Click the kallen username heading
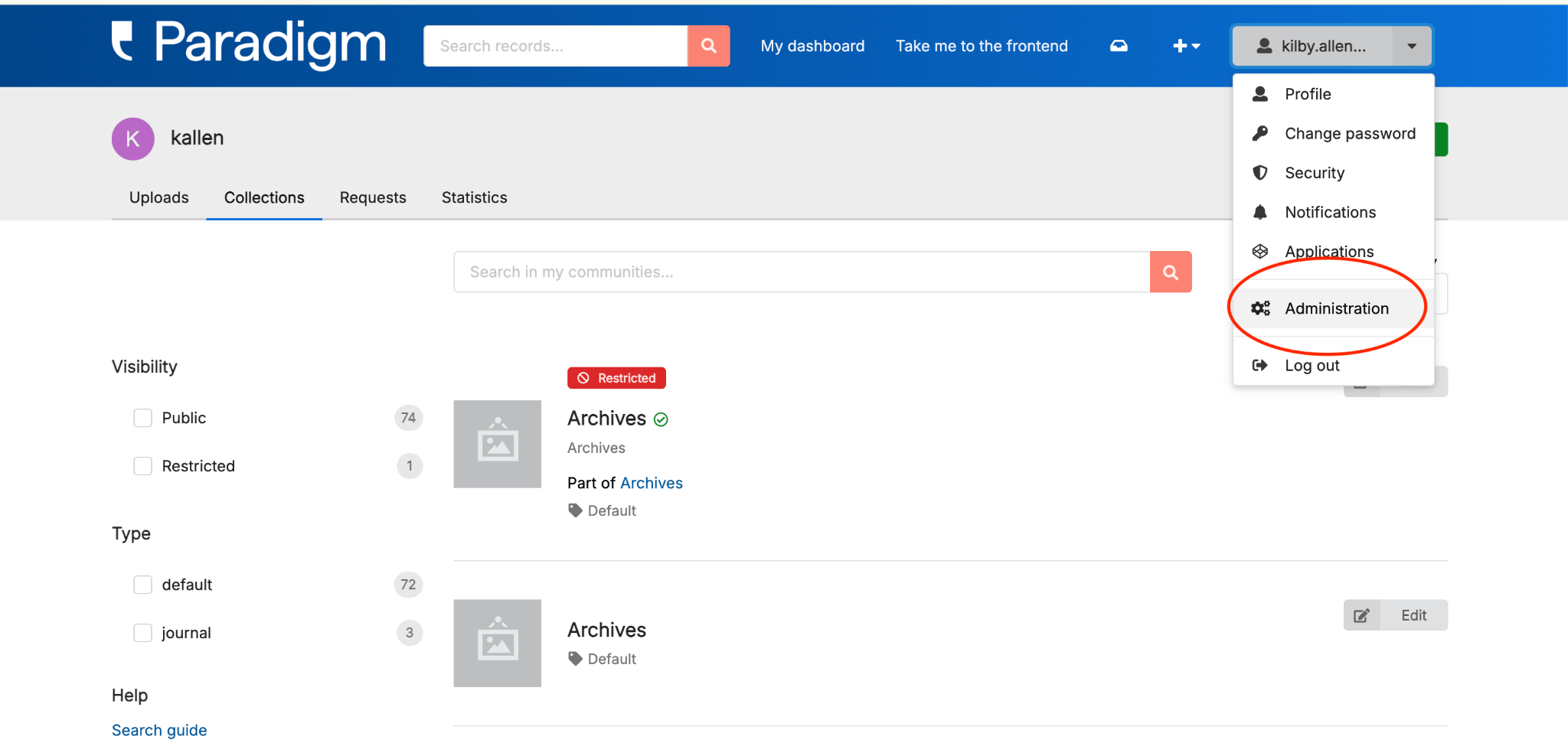1568x756 pixels. click(x=197, y=138)
